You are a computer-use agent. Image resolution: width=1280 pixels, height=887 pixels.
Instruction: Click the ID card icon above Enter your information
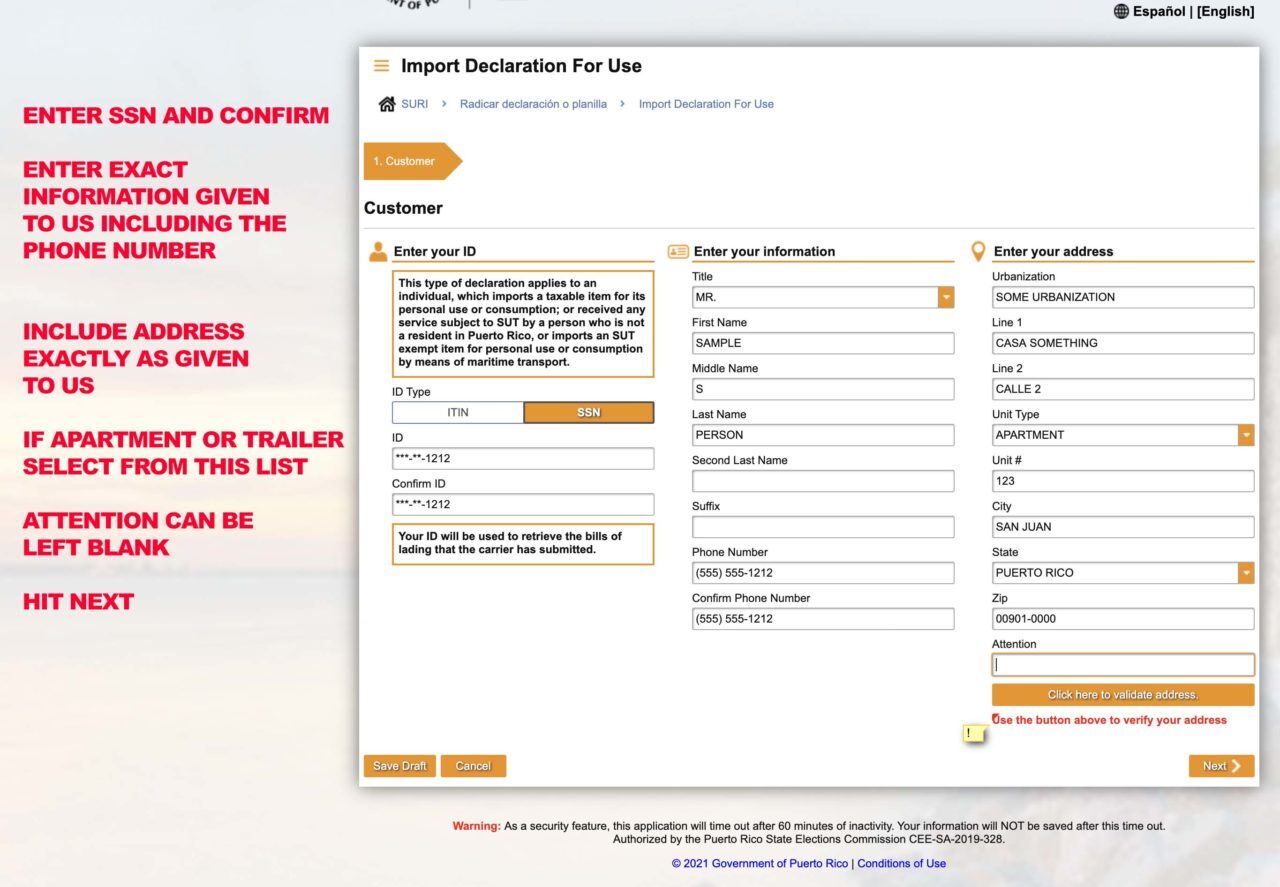click(x=677, y=251)
